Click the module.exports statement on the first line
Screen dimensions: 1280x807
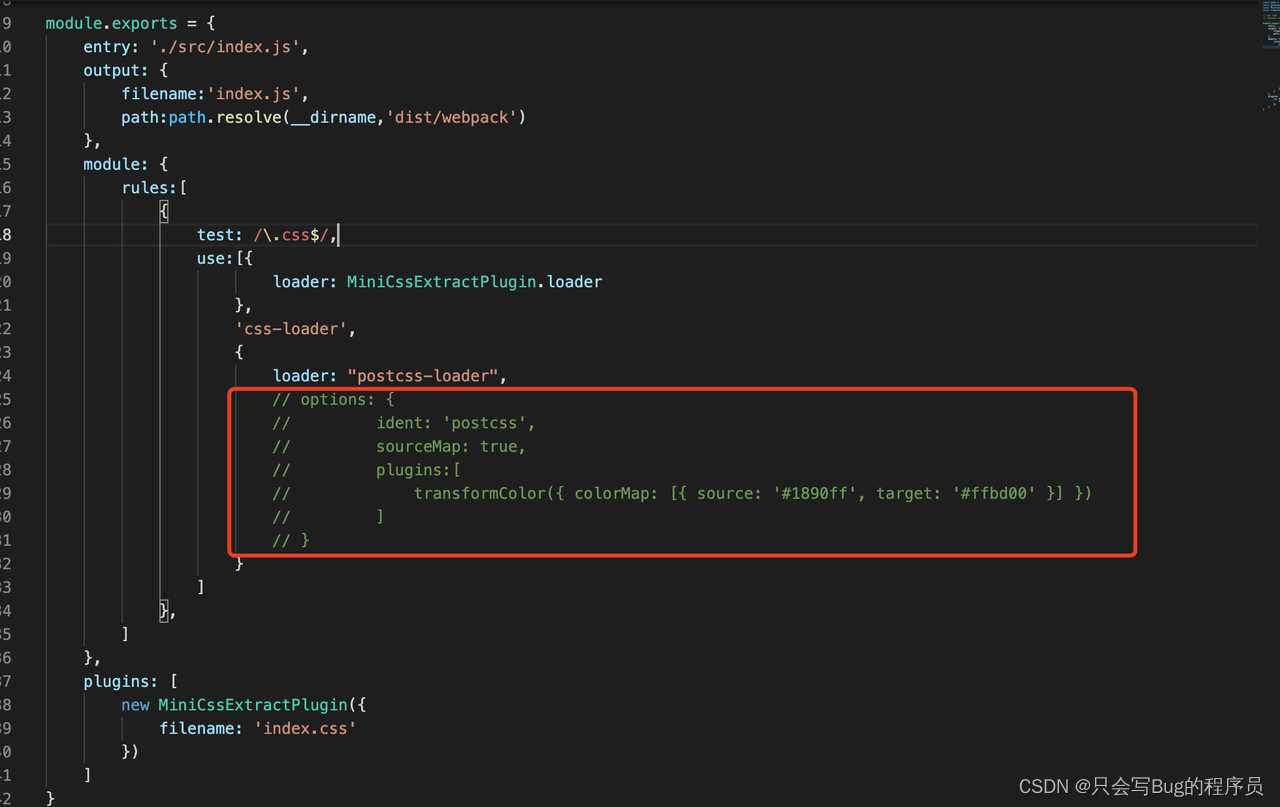pyautogui.click(x=111, y=23)
